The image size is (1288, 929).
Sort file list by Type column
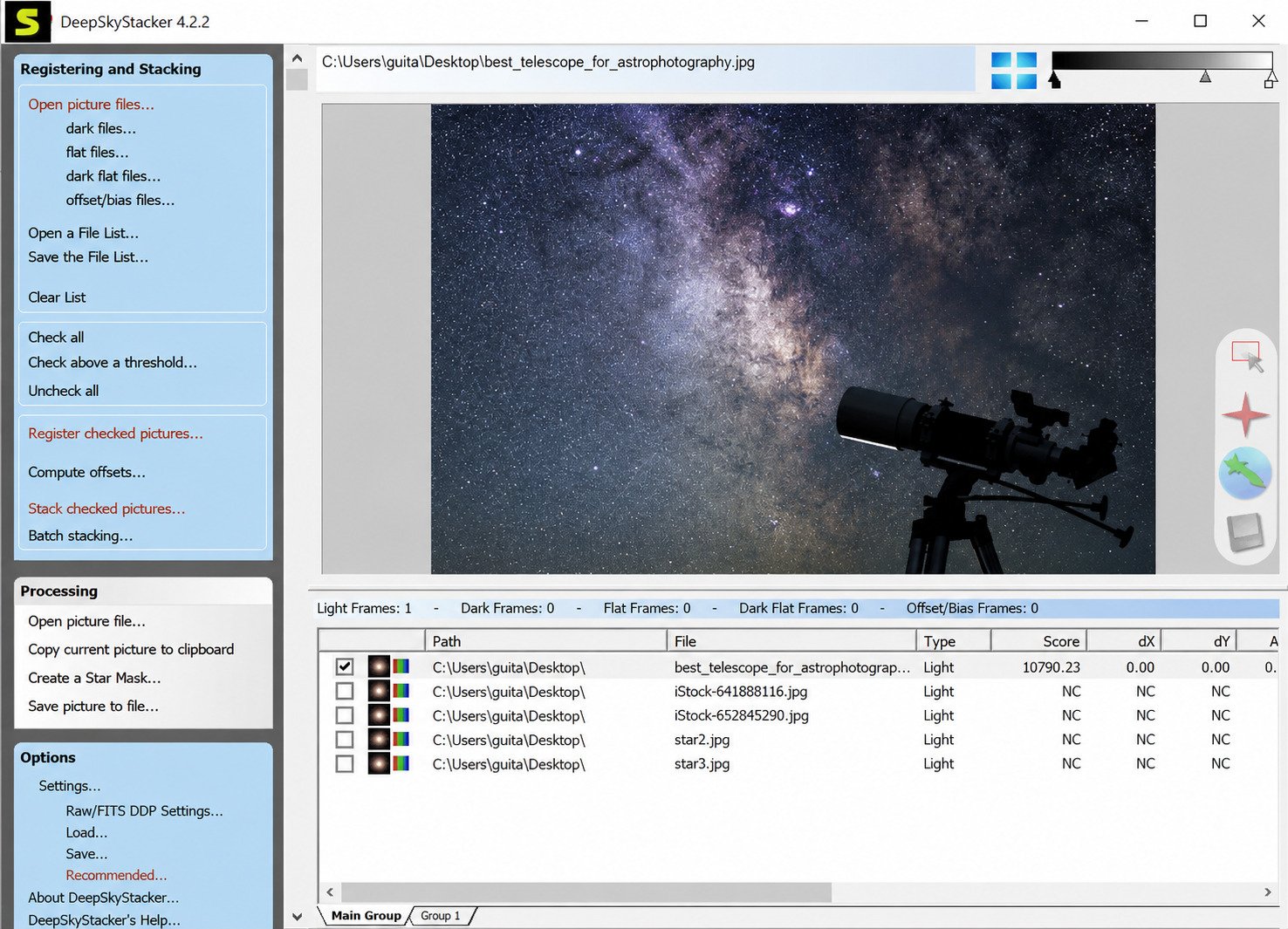953,641
